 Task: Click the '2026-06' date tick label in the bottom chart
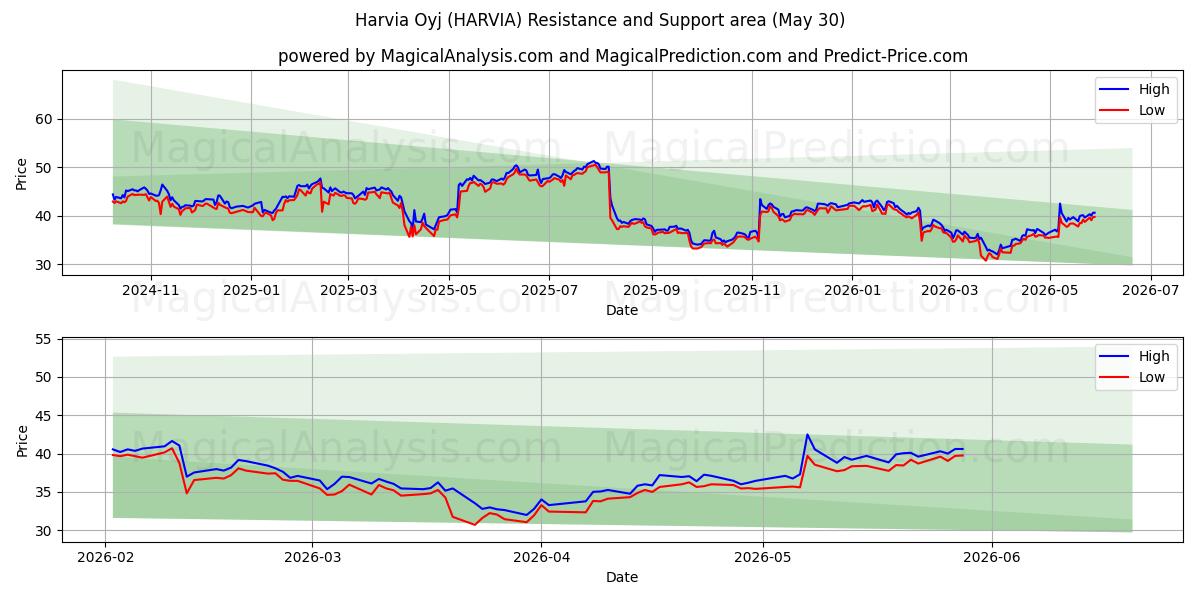pos(991,557)
